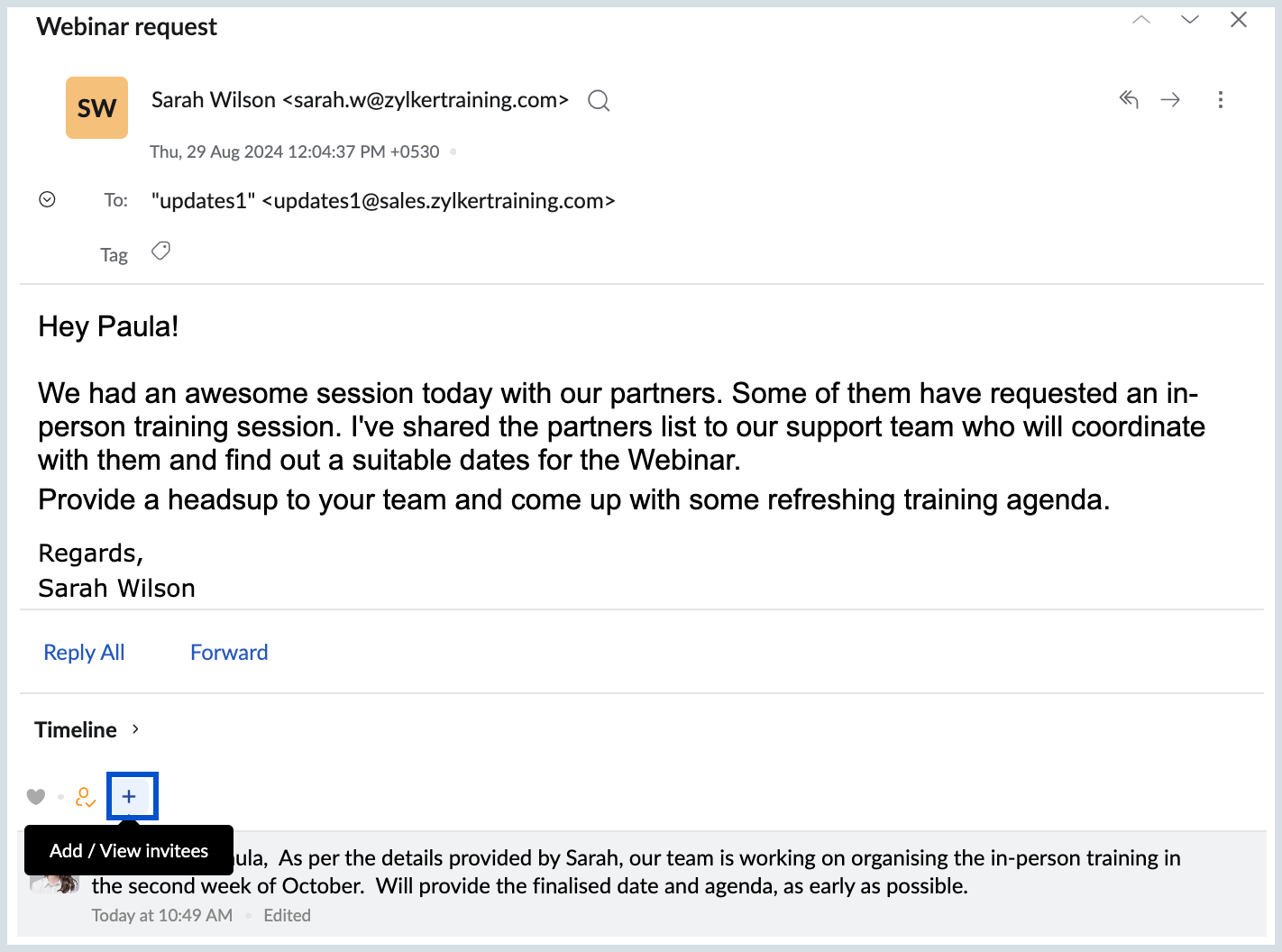Screen dimensions: 1282x952
Task: Click the Reply All link
Action: click(x=84, y=653)
